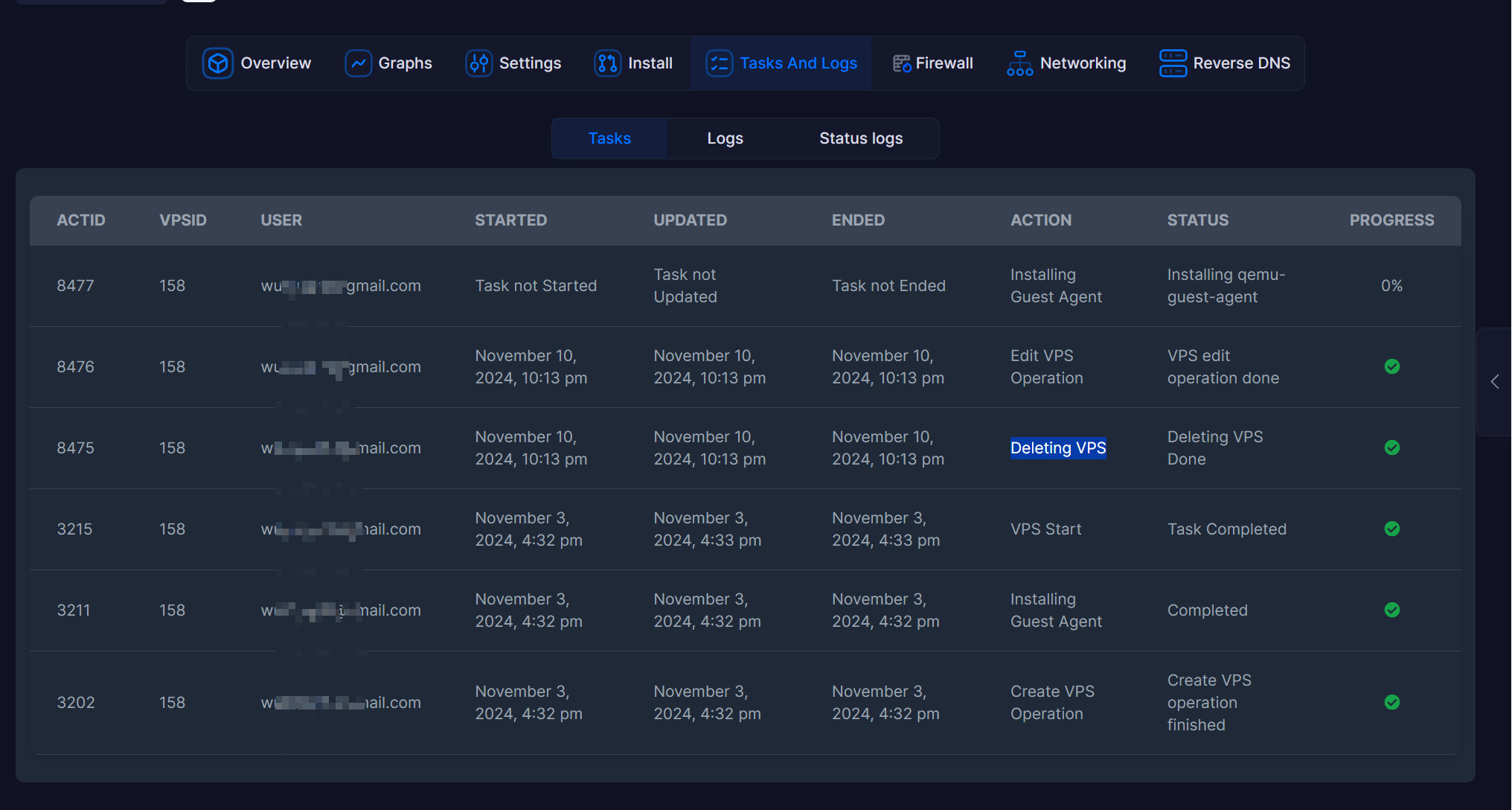Open the Overview tab label

[x=276, y=63]
